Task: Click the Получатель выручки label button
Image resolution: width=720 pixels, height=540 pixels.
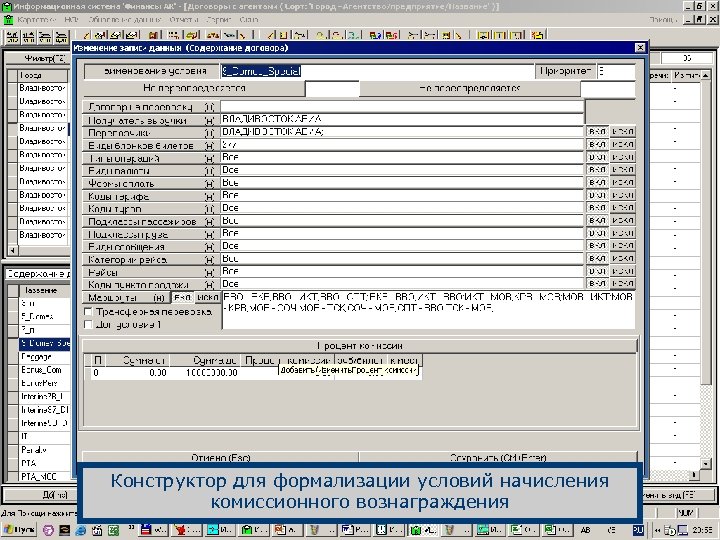Action: coord(150,120)
